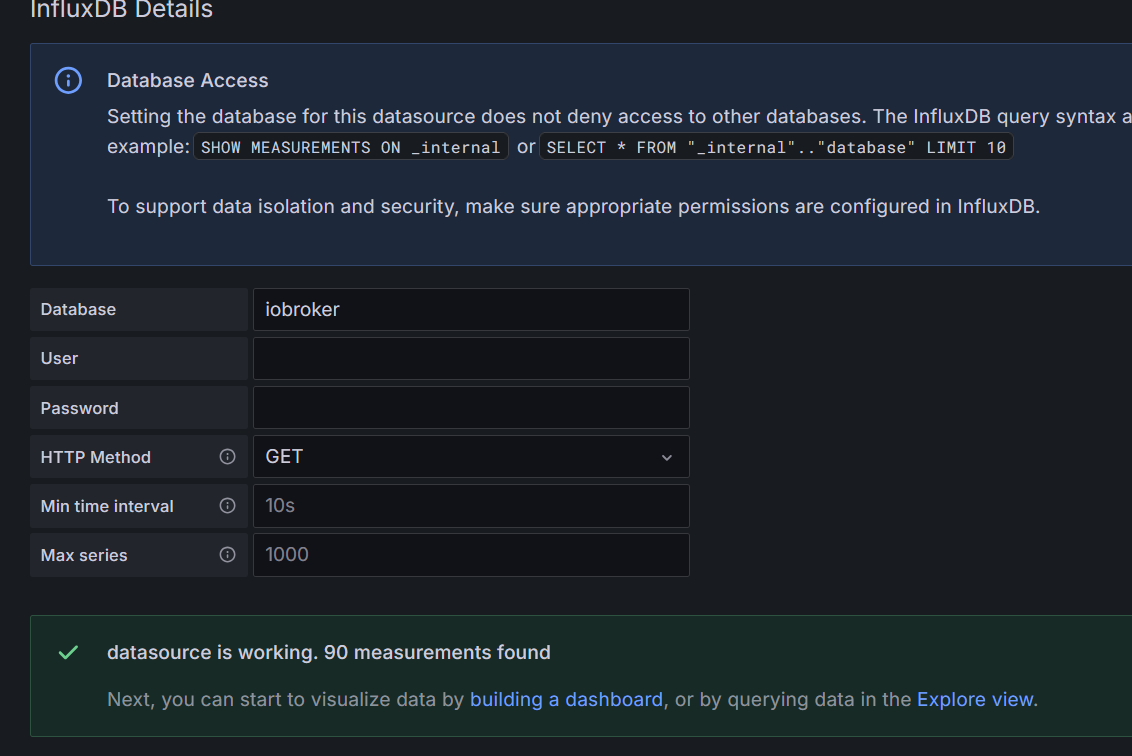Open the 'Explore view' link
The width and height of the screenshot is (1132, 756).
pyautogui.click(x=975, y=700)
